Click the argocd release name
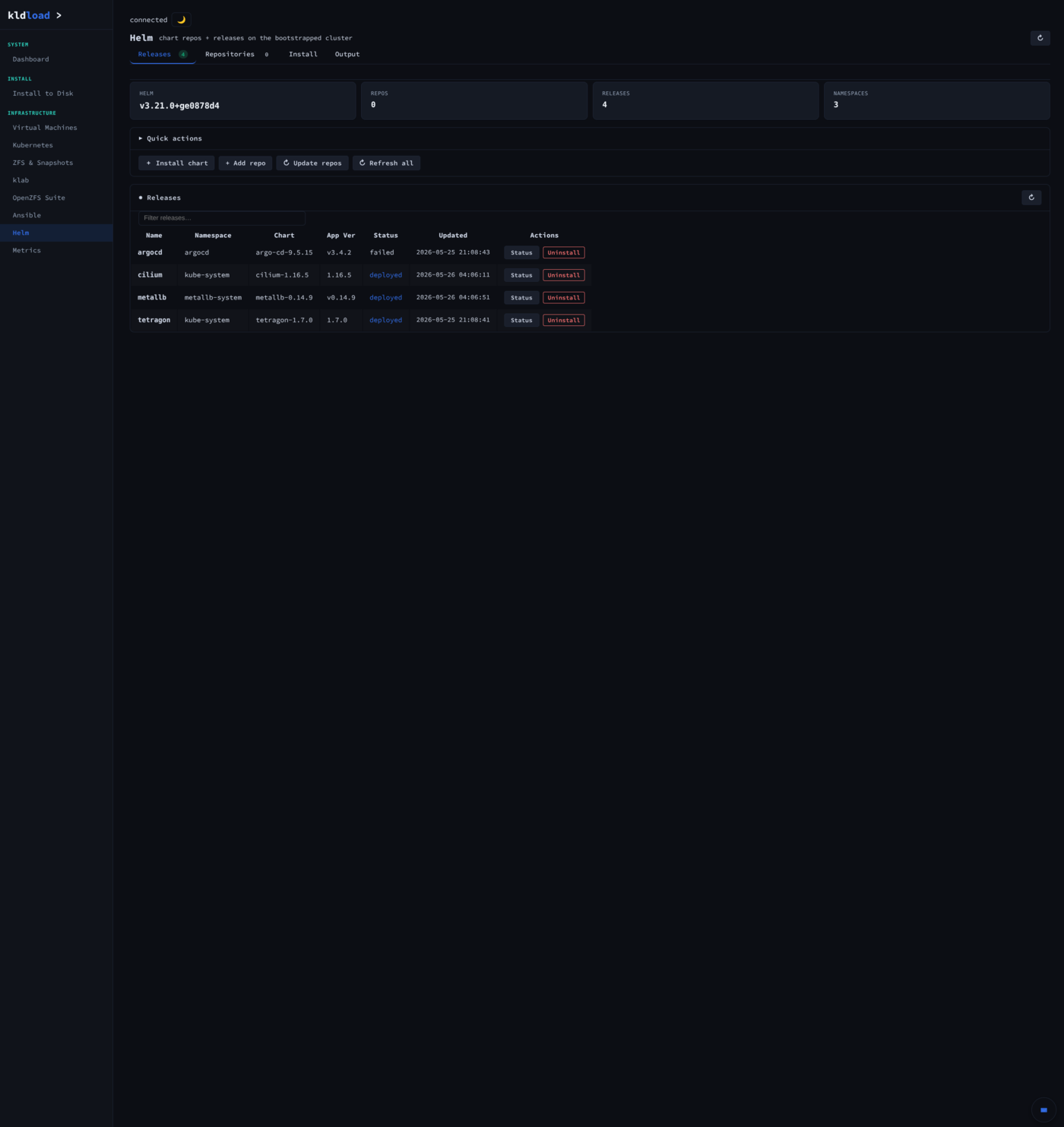Image resolution: width=1064 pixels, height=1127 pixels. click(150, 252)
